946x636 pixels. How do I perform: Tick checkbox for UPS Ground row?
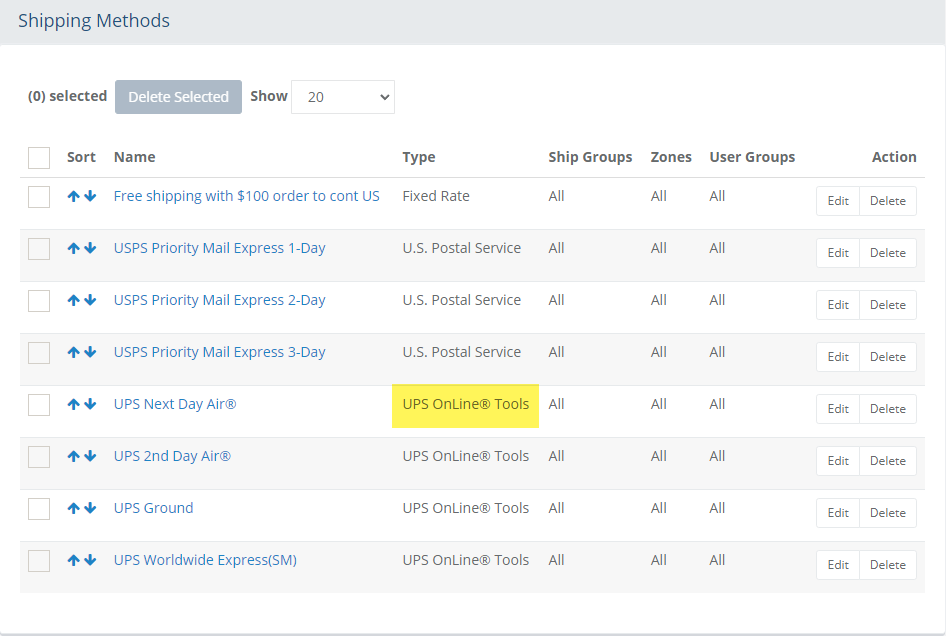coord(39,509)
